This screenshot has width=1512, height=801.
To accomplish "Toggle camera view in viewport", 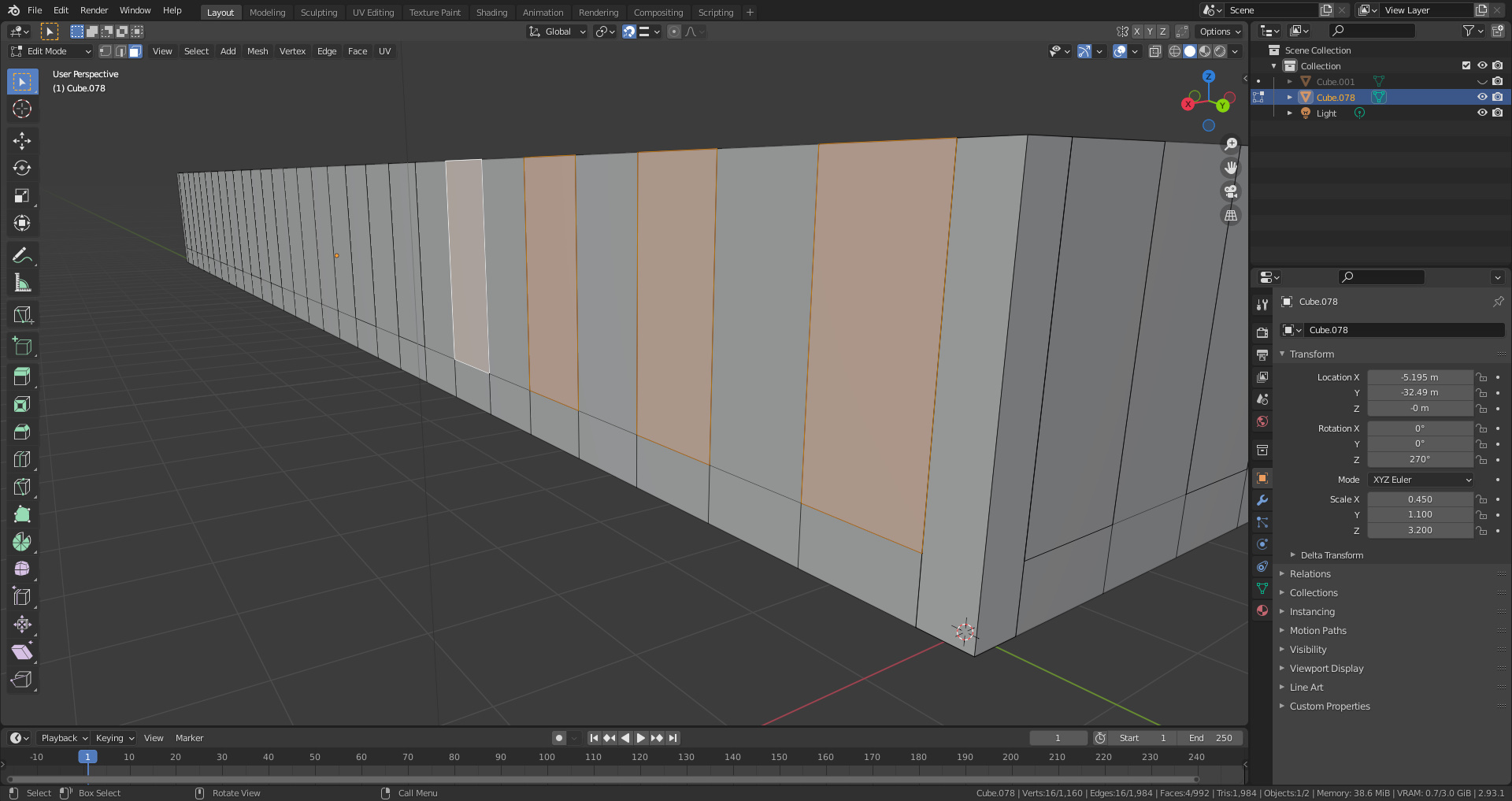I will (1230, 191).
